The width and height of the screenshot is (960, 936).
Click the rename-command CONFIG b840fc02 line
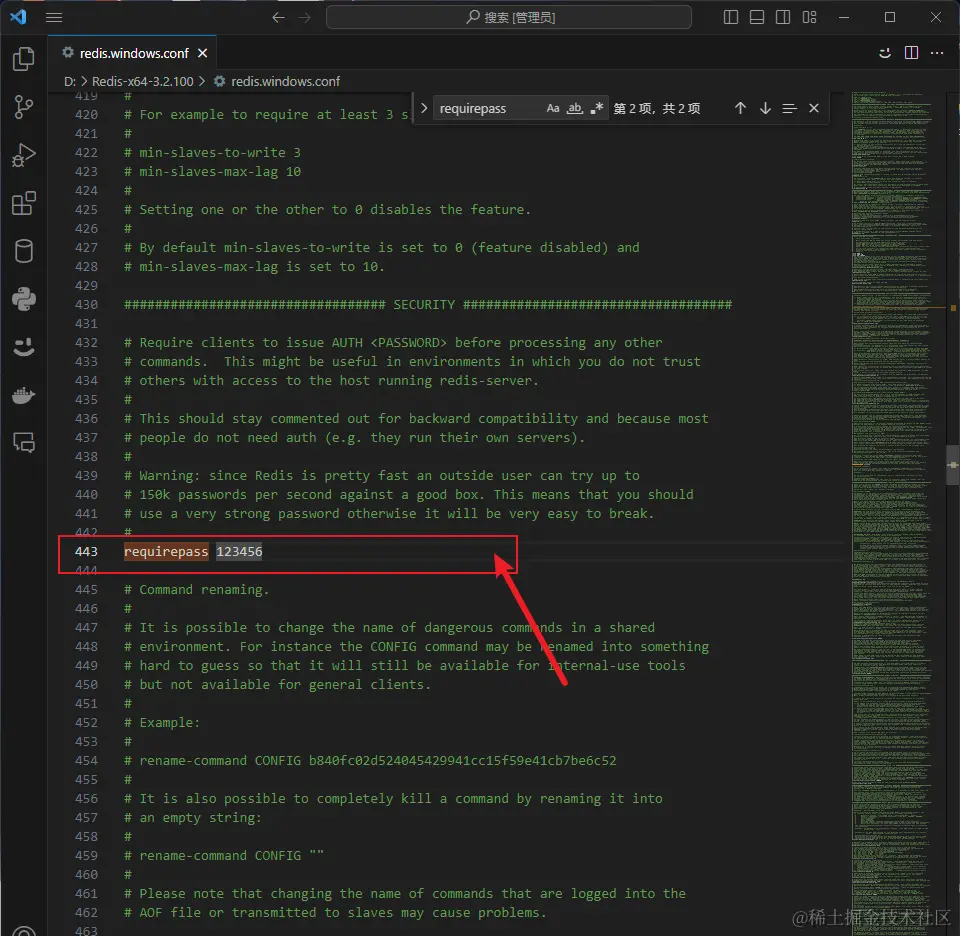370,760
